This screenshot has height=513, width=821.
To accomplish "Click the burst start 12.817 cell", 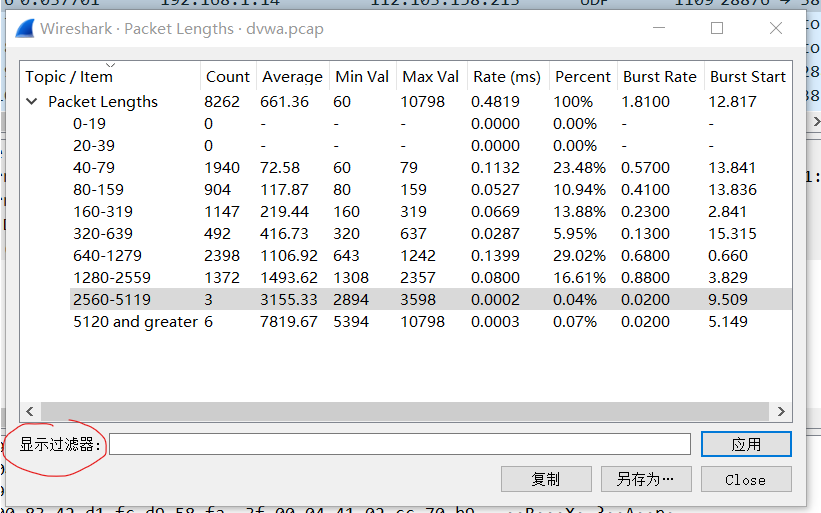I will pyautogui.click(x=733, y=102).
